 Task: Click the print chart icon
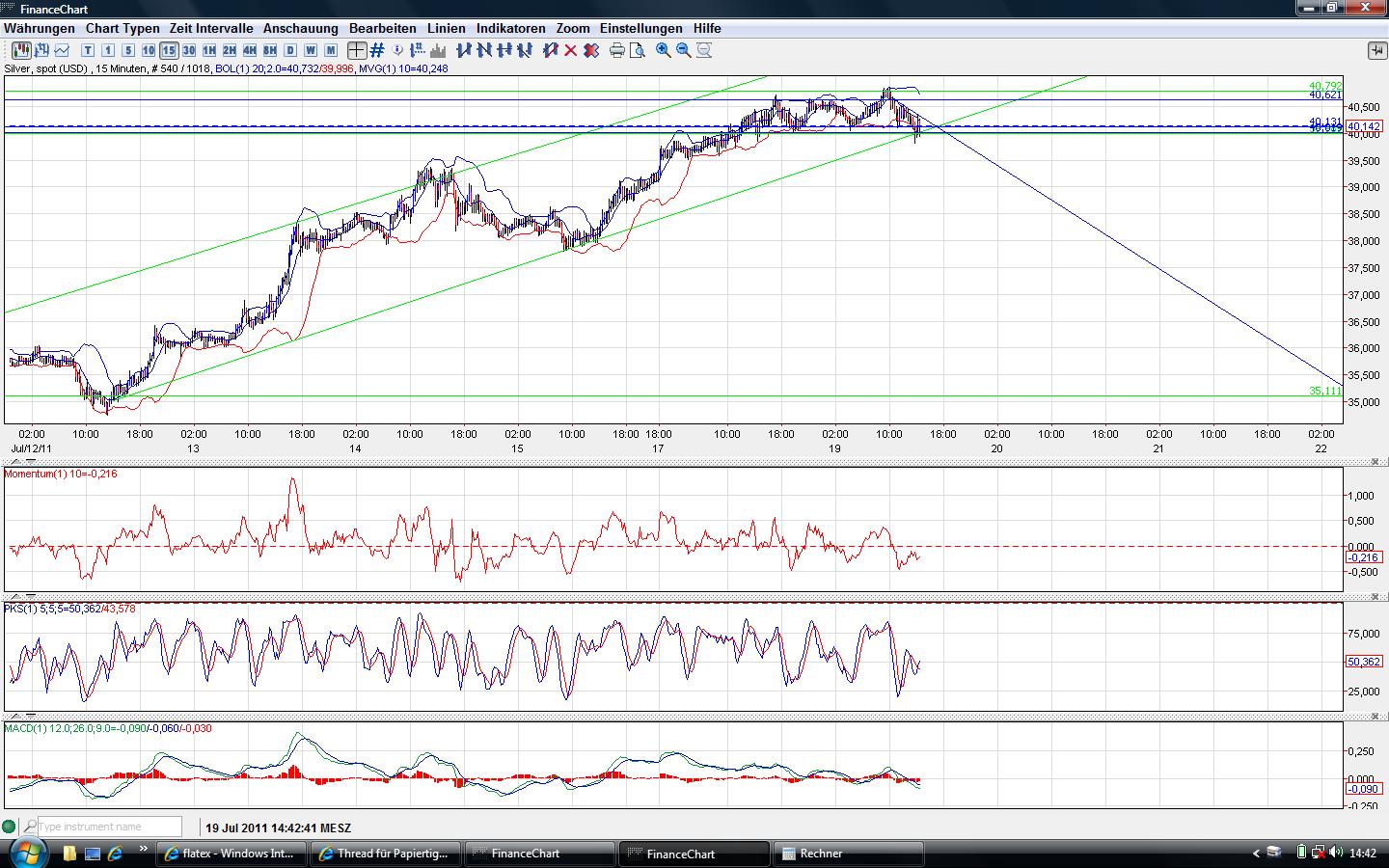coord(617,50)
